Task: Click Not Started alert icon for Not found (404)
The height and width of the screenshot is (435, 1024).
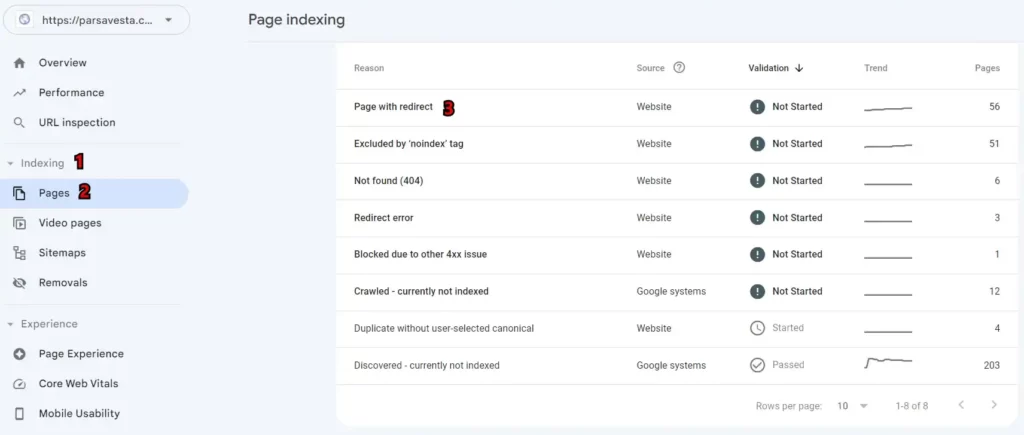Action: click(757, 181)
